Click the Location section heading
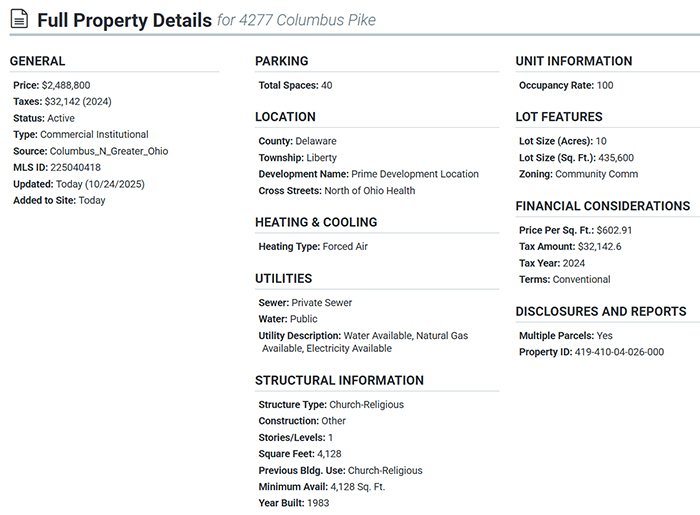Viewport: 700px width, 515px height. coord(285,117)
